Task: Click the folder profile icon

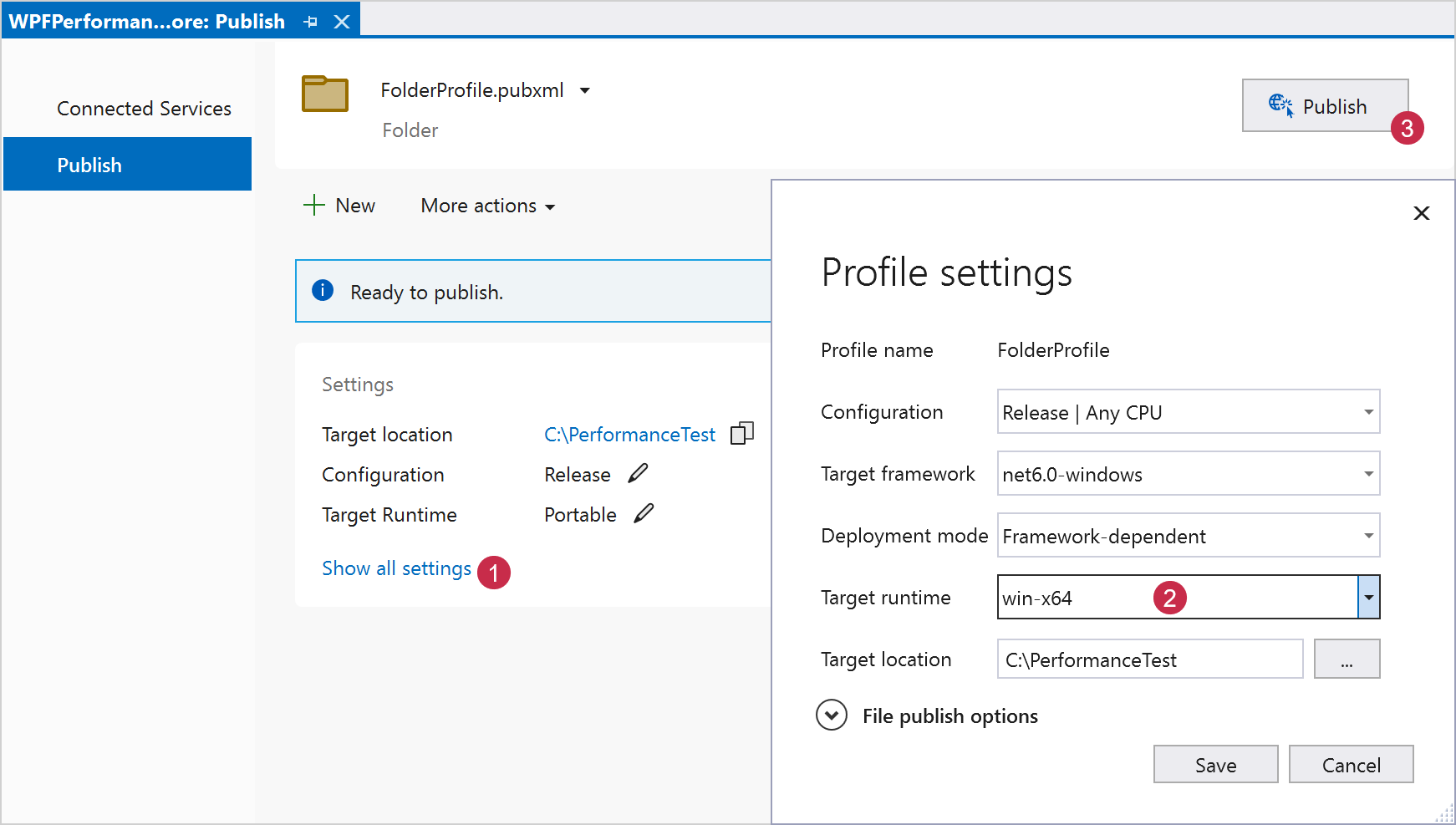Action: 325,93
